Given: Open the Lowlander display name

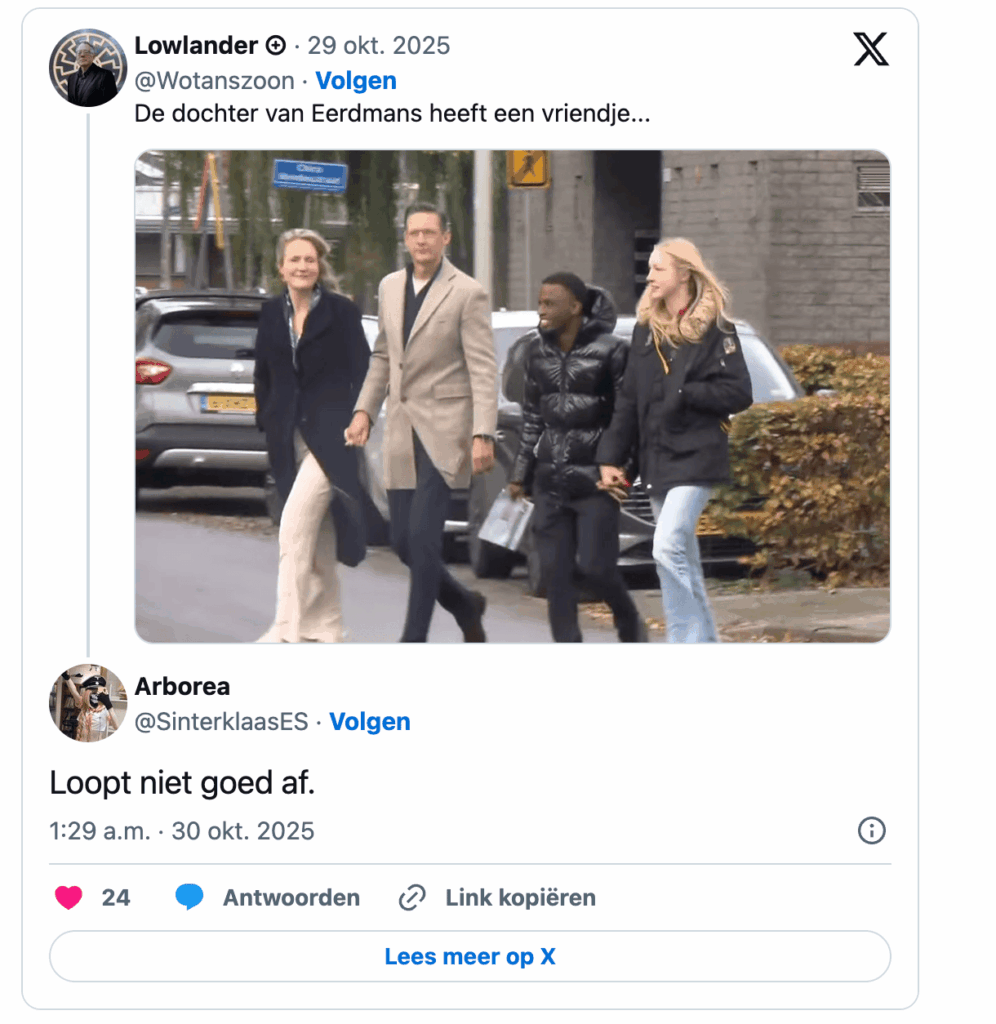Looking at the screenshot, I should tap(196, 46).
